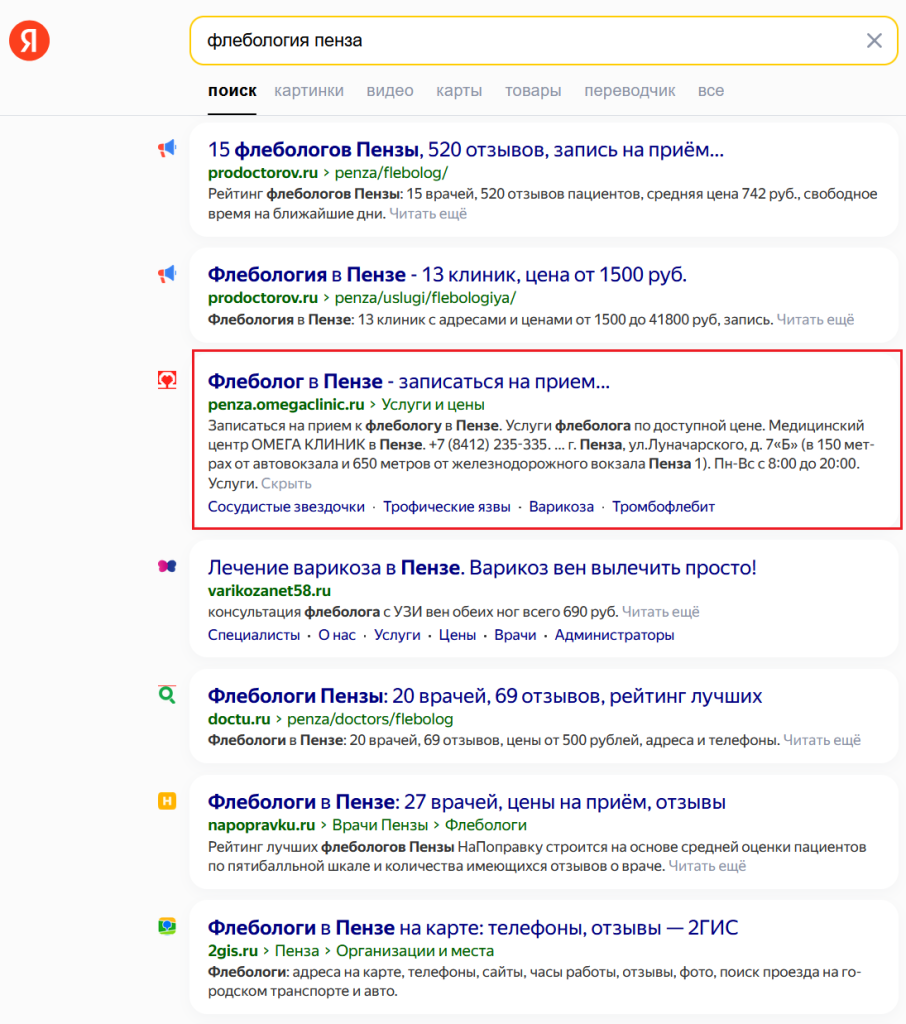Open the 'Флебологи' breadcrumb under napopravku.ru

pyautogui.click(x=486, y=825)
